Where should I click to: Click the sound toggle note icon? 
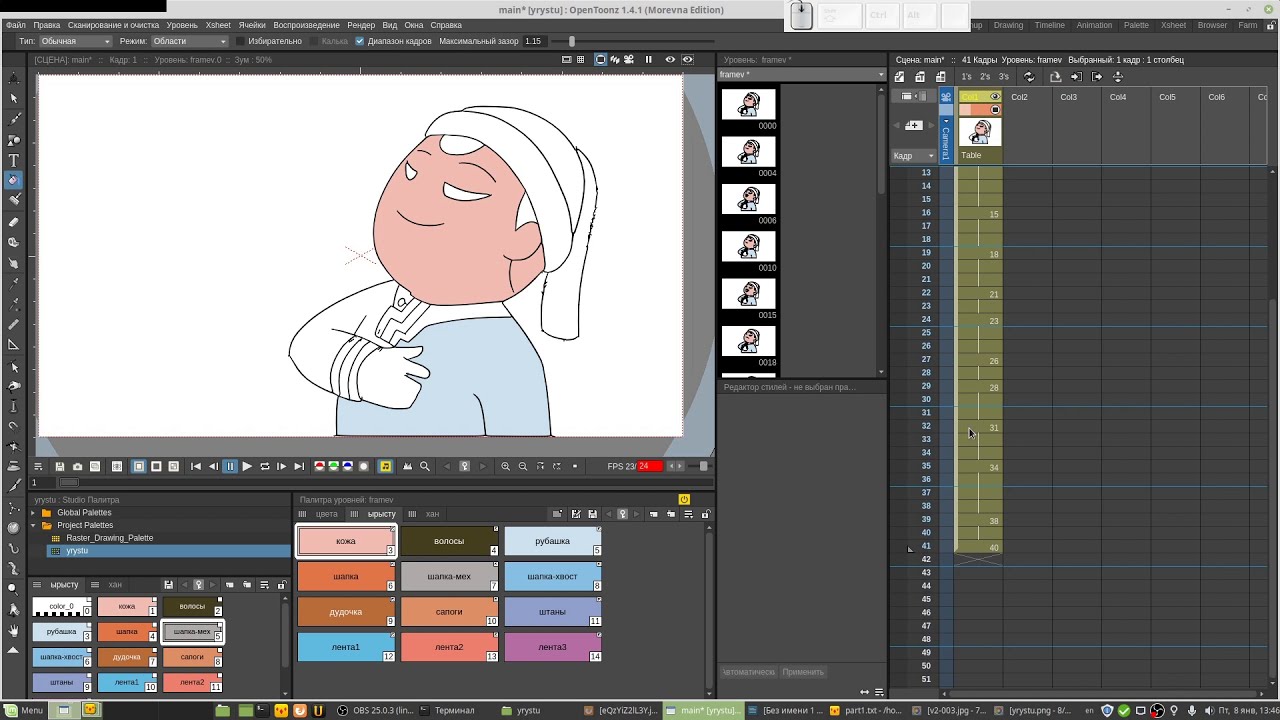tap(385, 466)
